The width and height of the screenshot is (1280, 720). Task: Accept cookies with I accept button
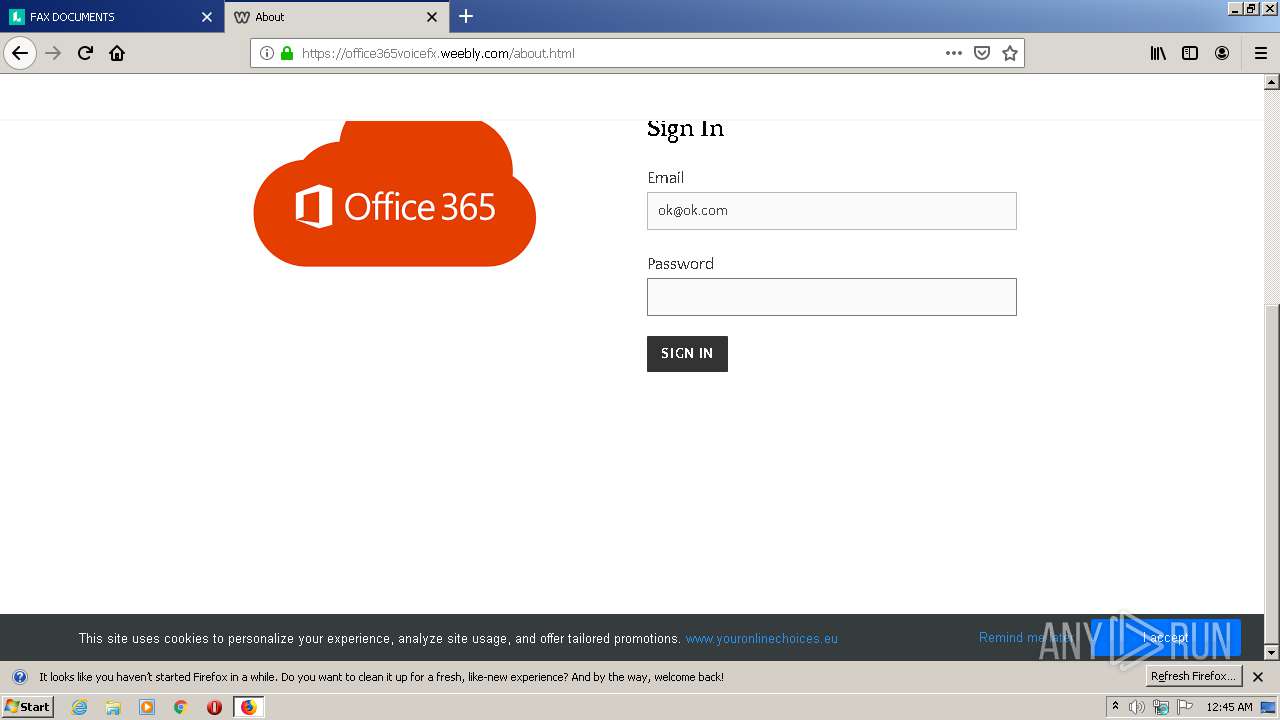[x=1166, y=638]
